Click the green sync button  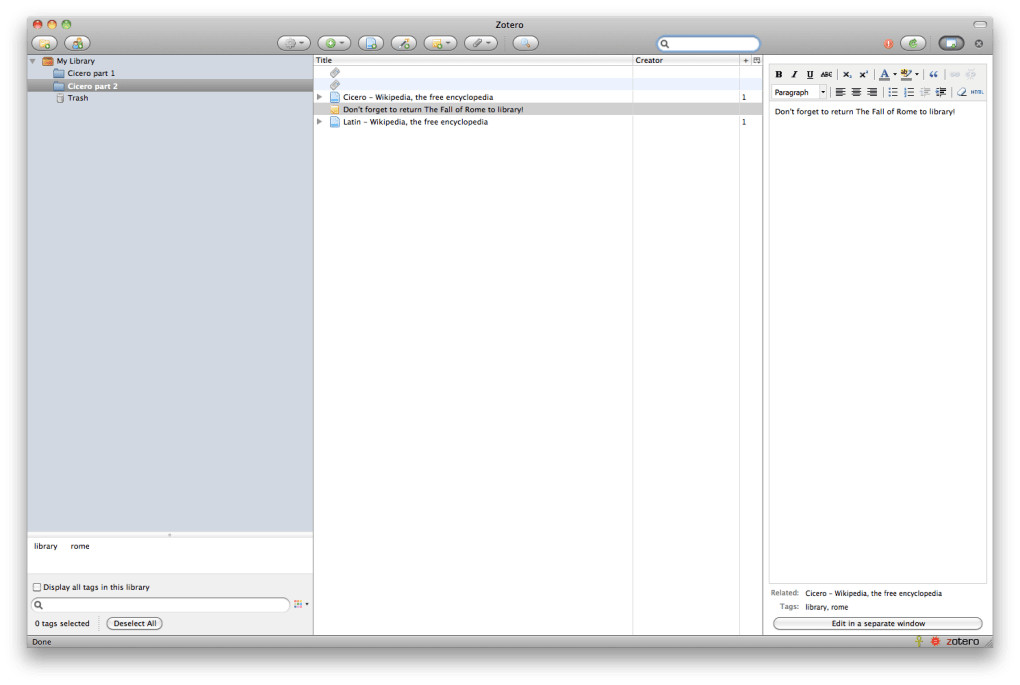coord(913,44)
